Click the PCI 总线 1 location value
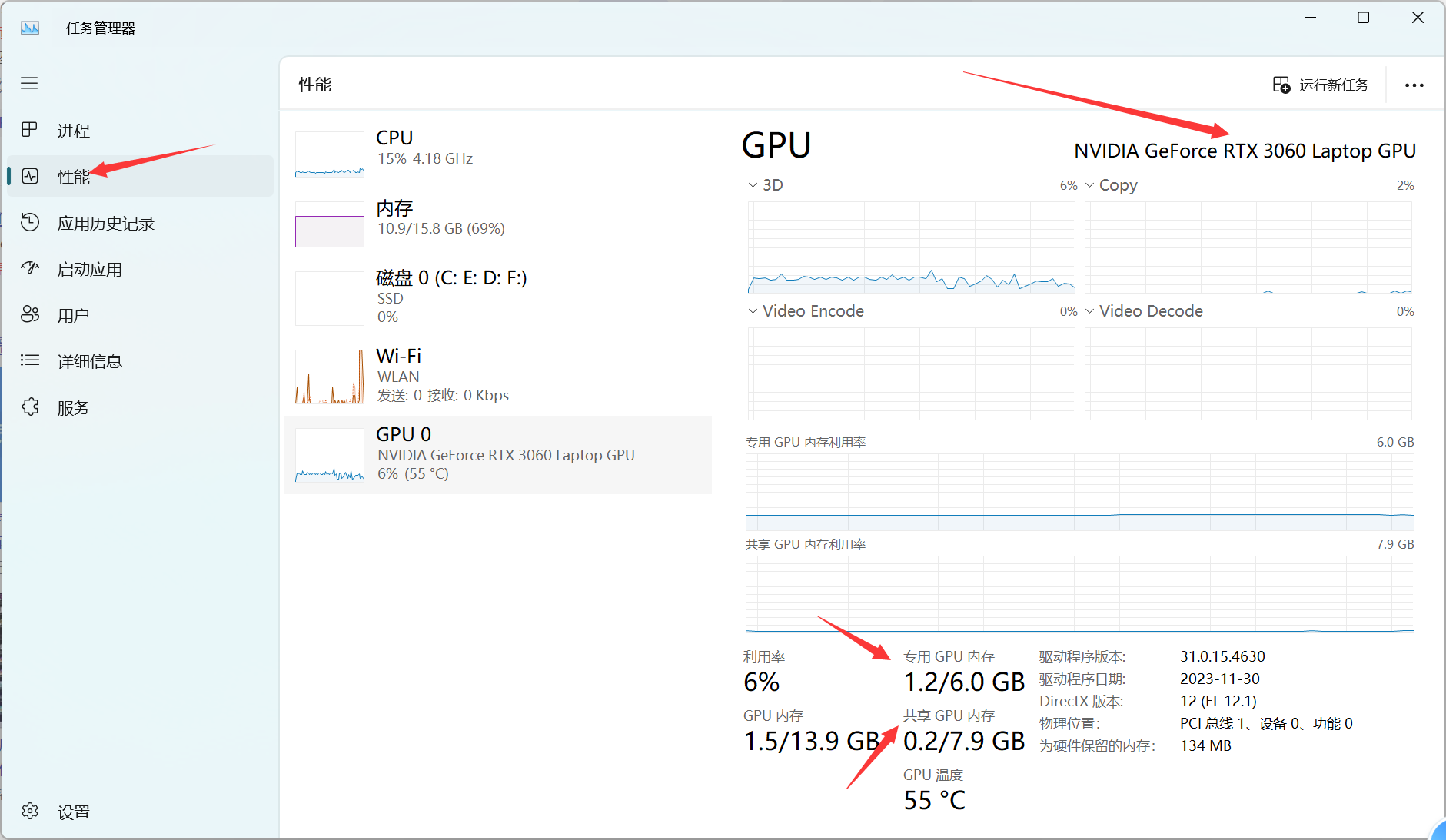This screenshot has width=1446, height=840. pyautogui.click(x=1266, y=724)
